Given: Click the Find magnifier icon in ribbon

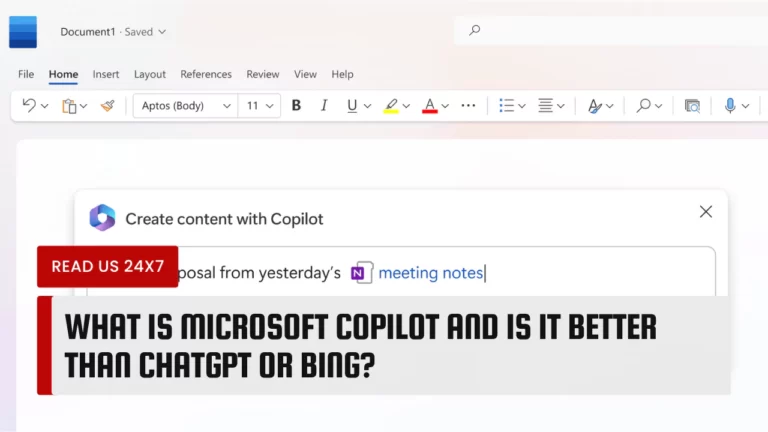Looking at the screenshot, I should [x=643, y=105].
